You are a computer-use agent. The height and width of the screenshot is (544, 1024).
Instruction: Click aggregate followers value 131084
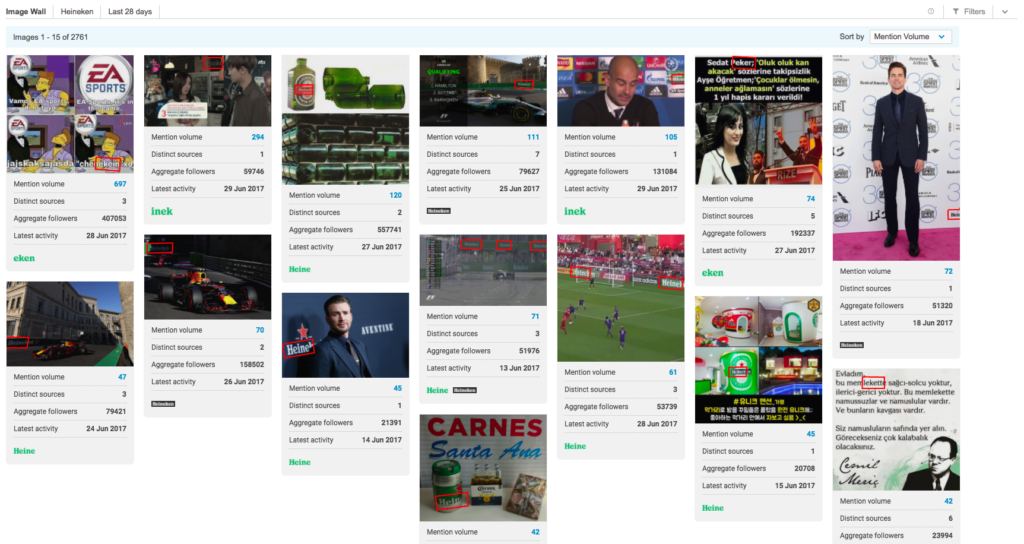coord(664,172)
